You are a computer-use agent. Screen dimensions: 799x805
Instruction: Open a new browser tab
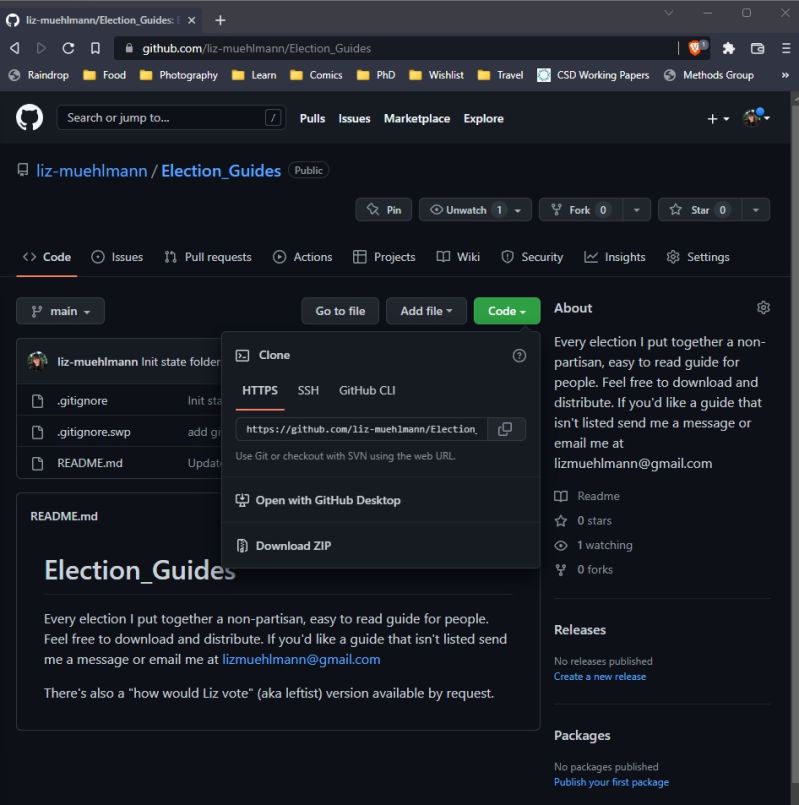(x=220, y=20)
